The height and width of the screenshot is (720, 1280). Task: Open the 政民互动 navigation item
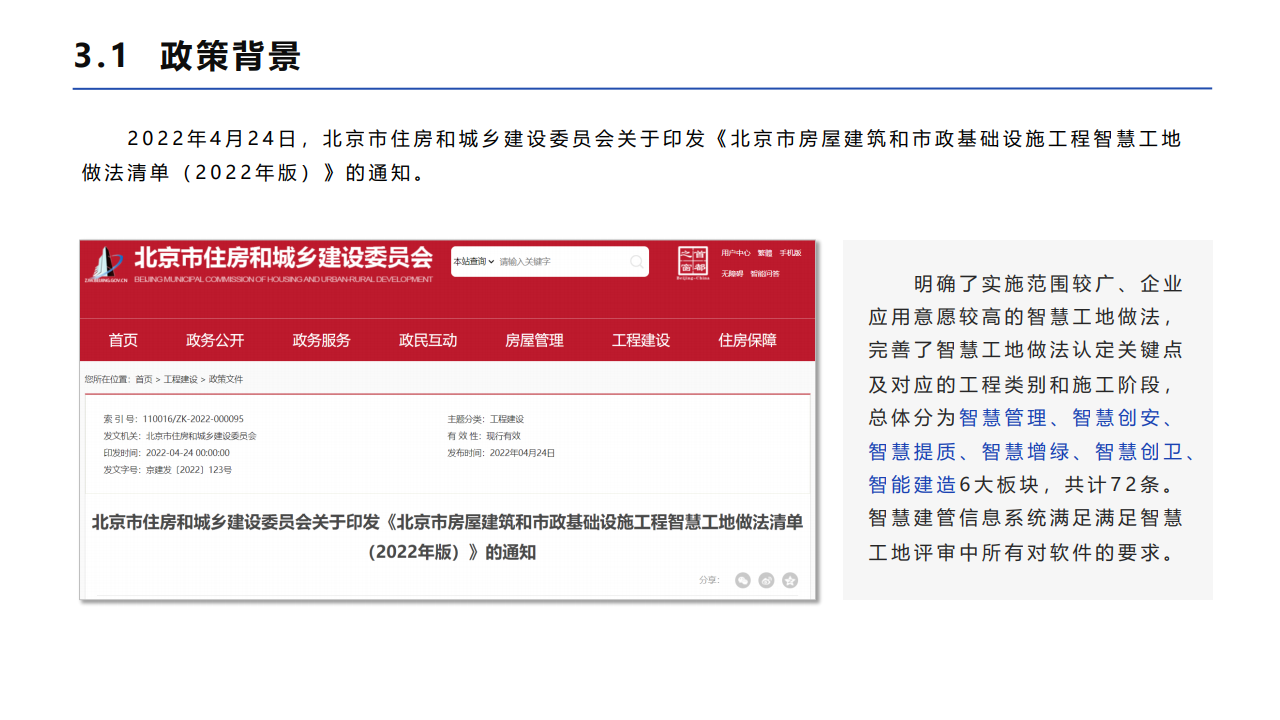[x=428, y=340]
